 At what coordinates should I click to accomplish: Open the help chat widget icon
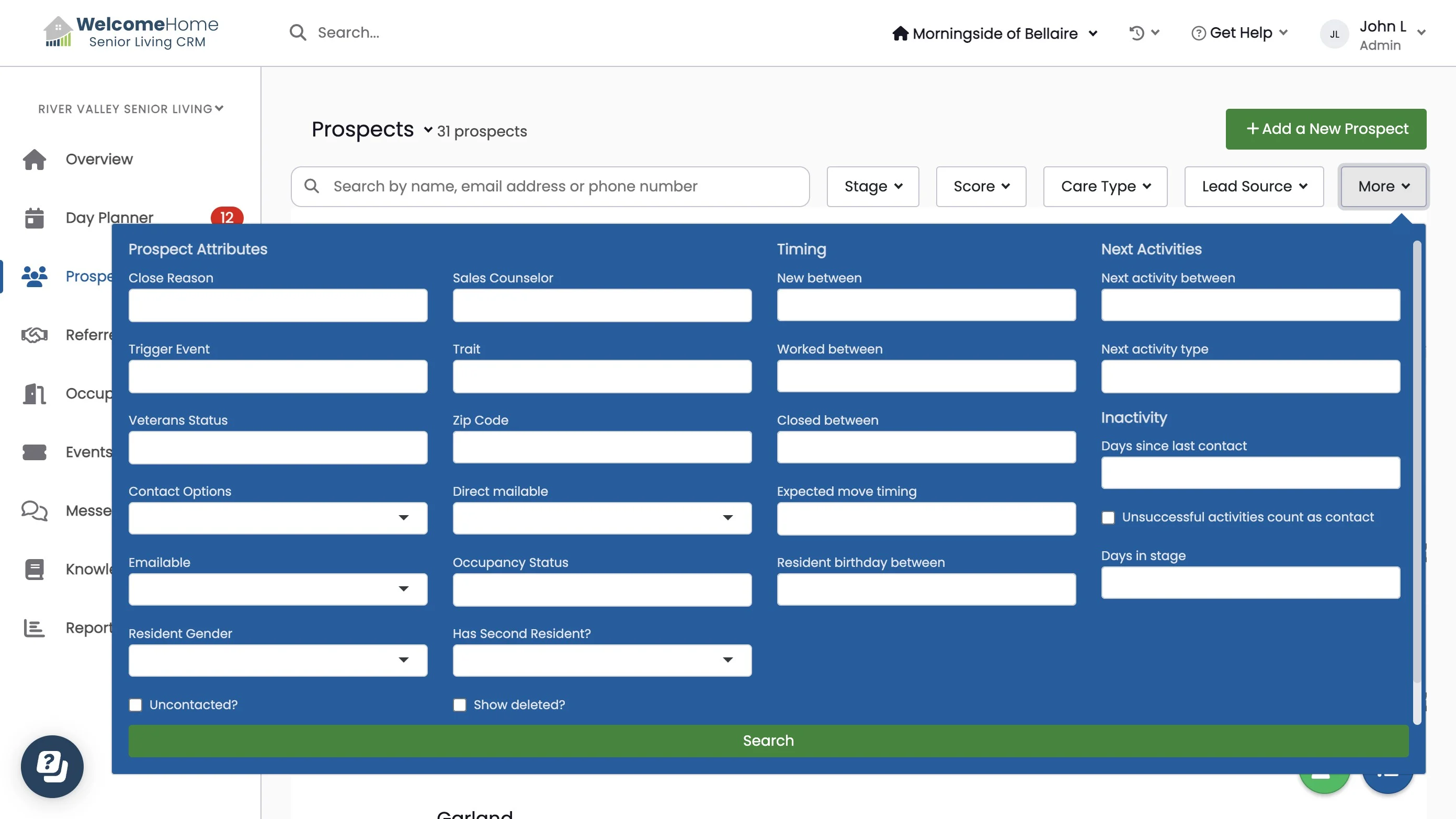52,766
